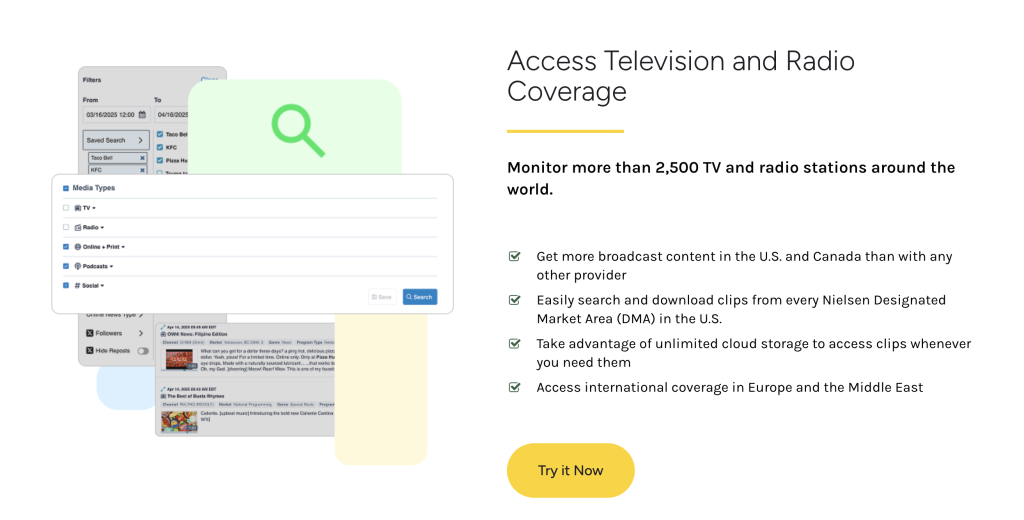Remove Taco Bell saved search tag
Image resolution: width=1024 pixels, height=520 pixels.
click(142, 158)
